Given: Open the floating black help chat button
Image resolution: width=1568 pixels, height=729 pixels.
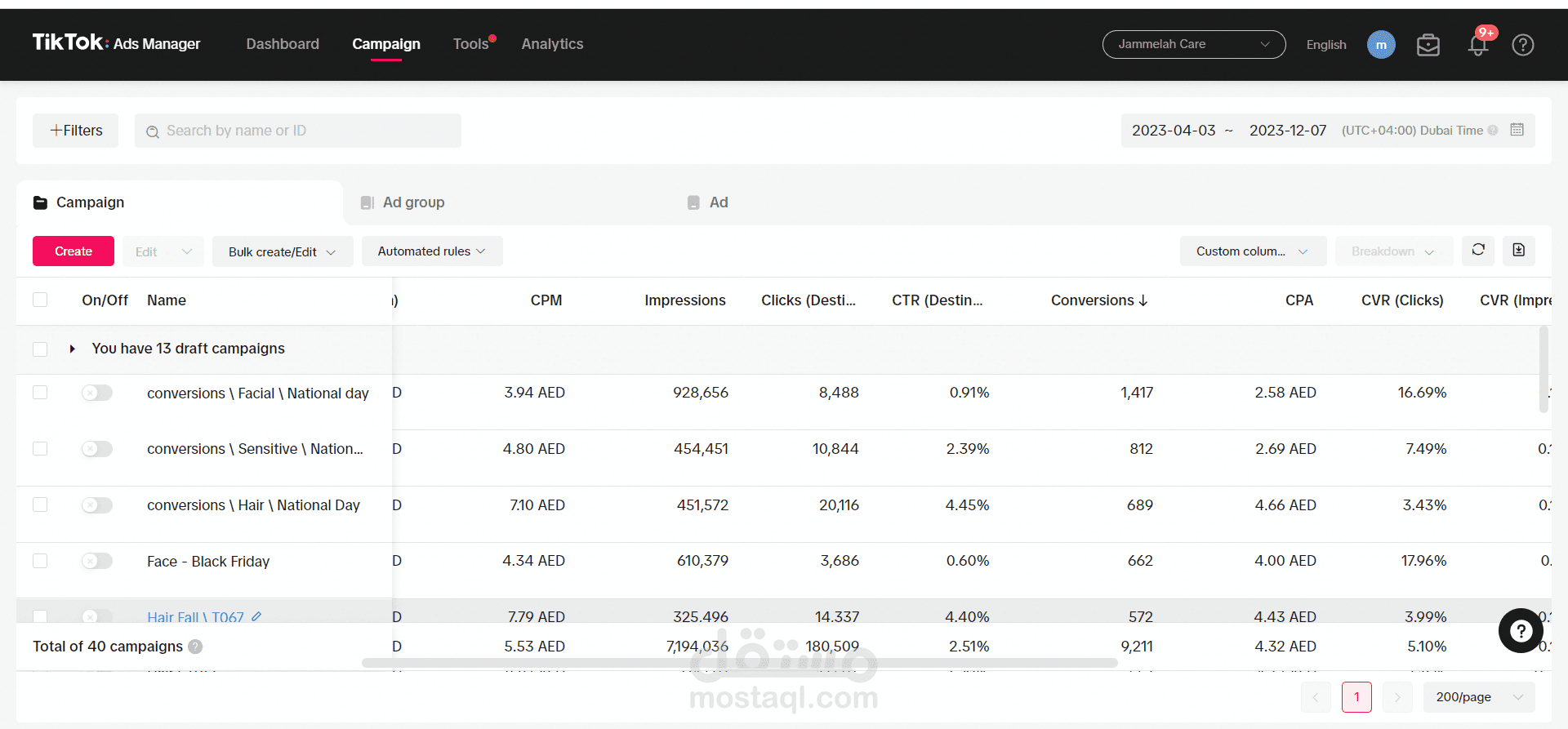Looking at the screenshot, I should point(1521,630).
